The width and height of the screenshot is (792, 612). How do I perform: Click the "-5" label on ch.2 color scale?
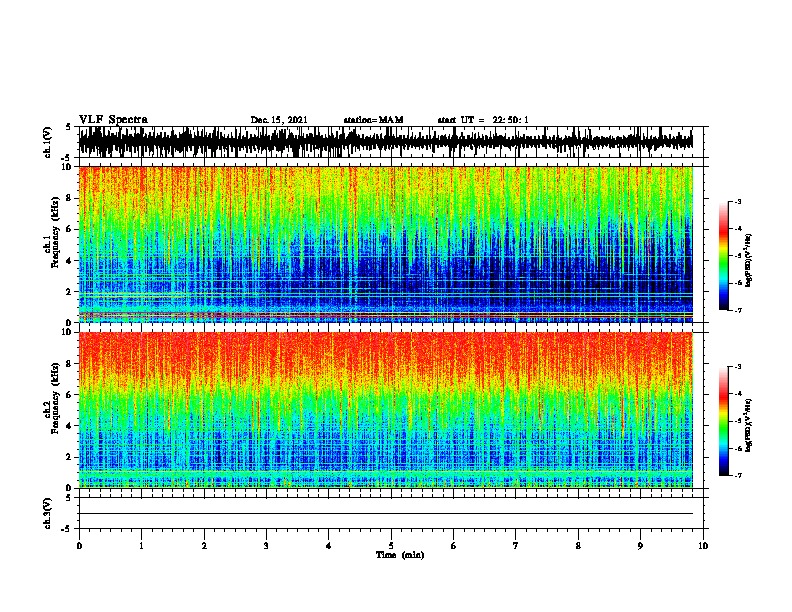point(738,421)
